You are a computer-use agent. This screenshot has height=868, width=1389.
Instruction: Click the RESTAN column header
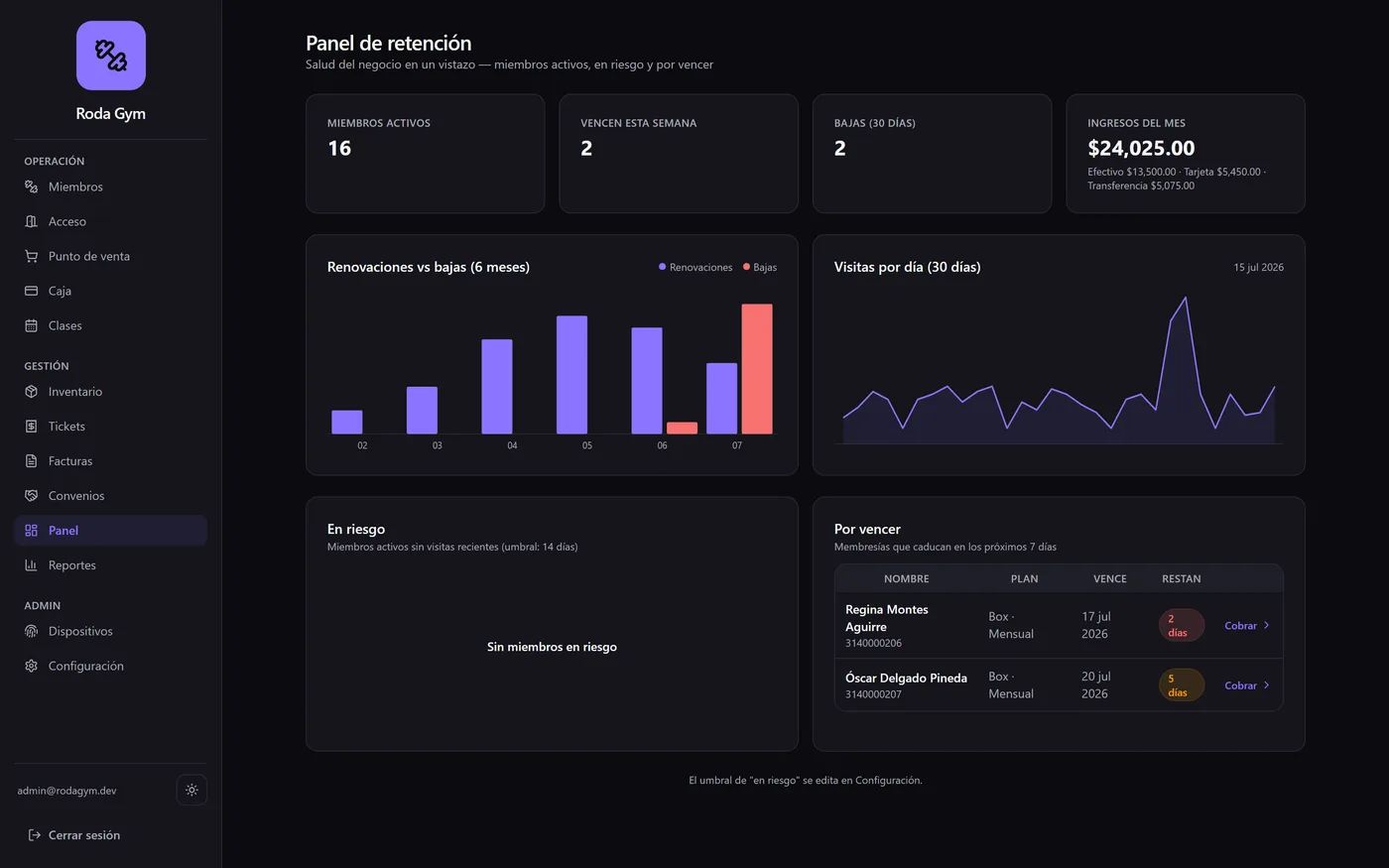(x=1182, y=579)
